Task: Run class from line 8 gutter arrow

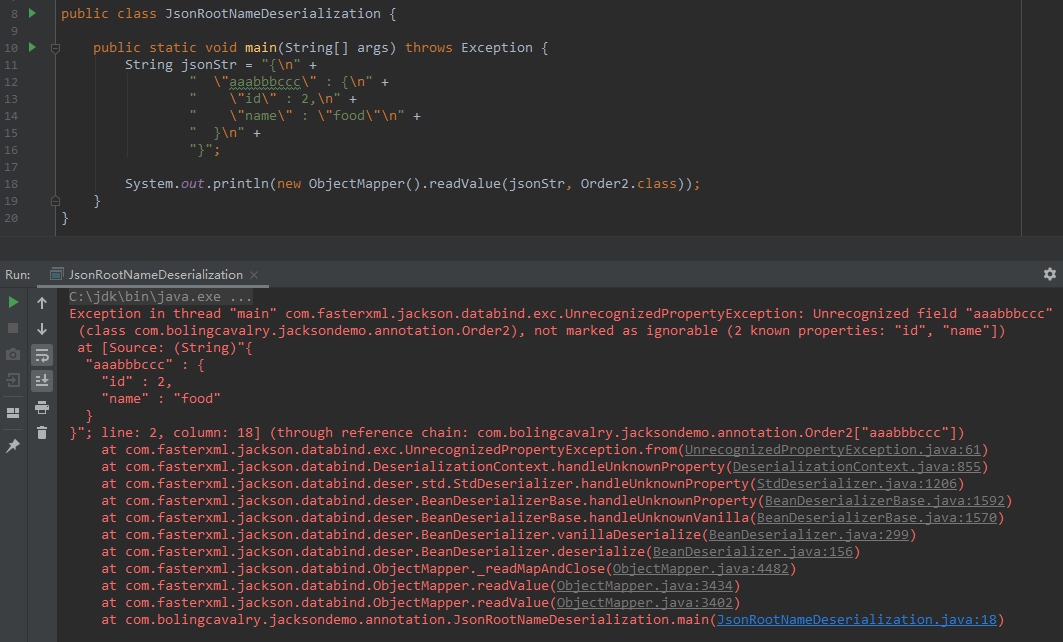Action: [x=32, y=13]
